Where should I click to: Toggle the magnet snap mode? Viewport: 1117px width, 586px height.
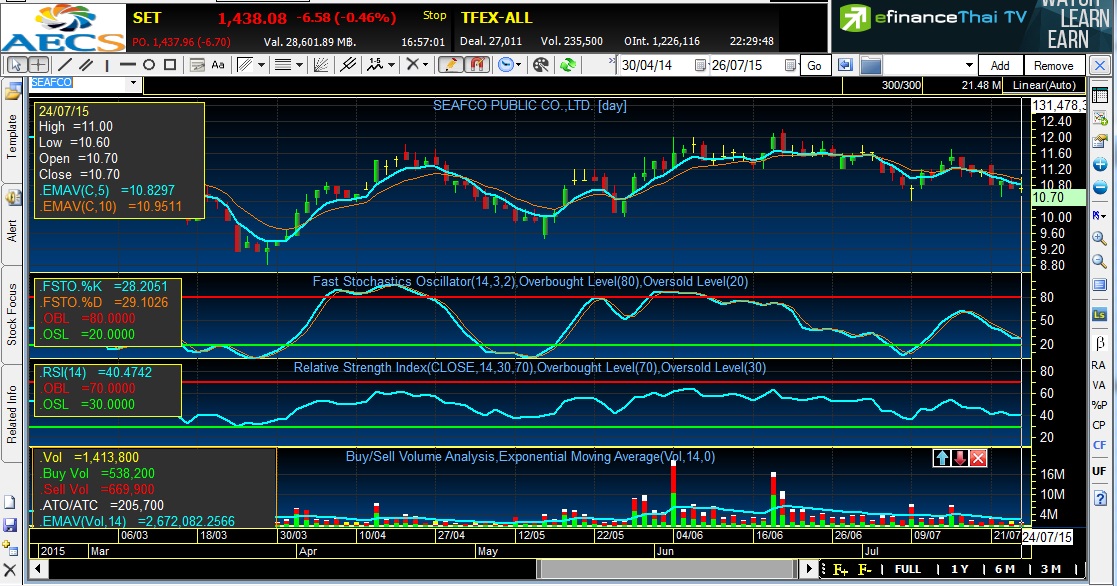[x=477, y=66]
